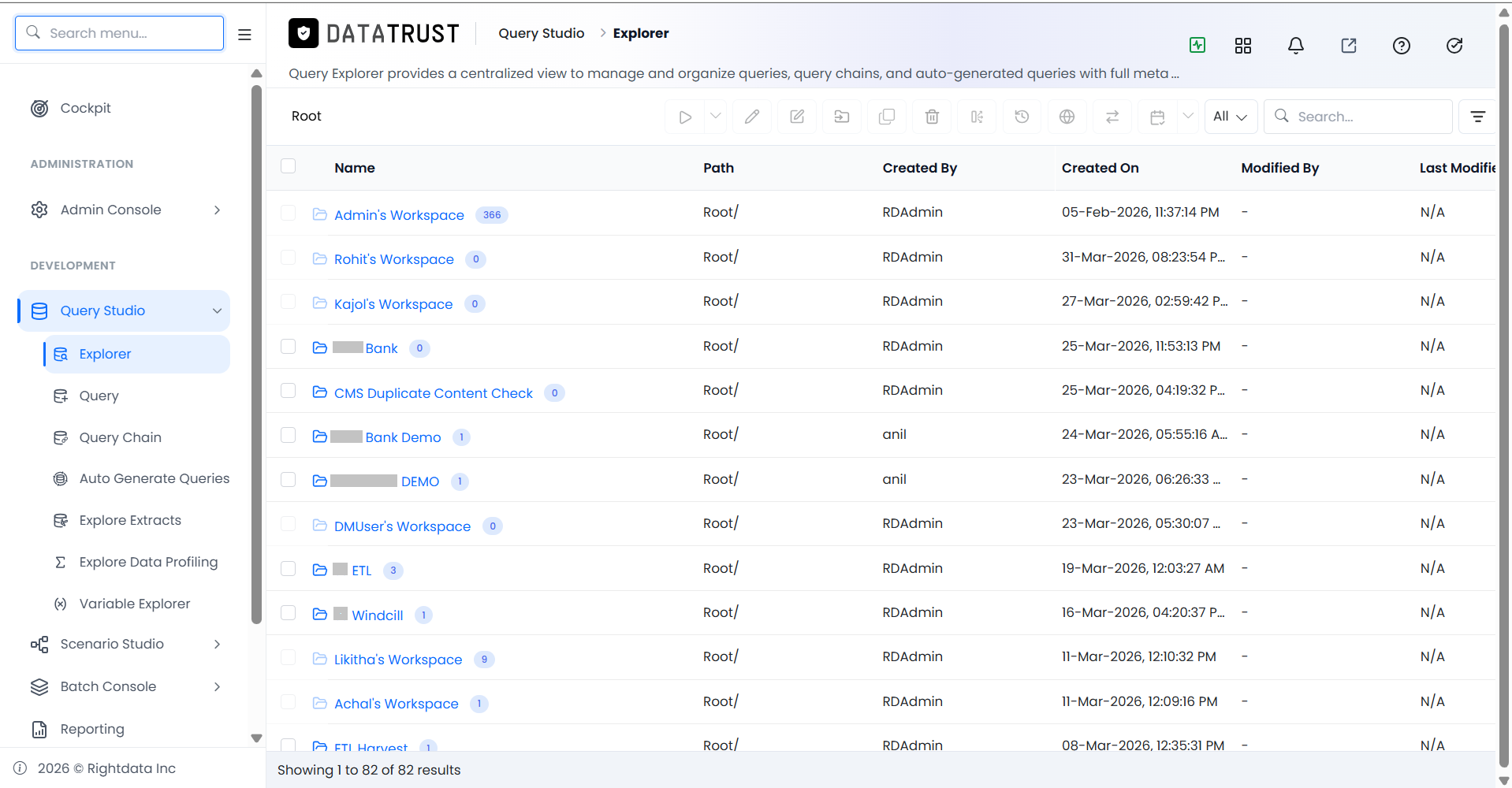Check the Rohit's Workspace row checkbox

point(289,258)
